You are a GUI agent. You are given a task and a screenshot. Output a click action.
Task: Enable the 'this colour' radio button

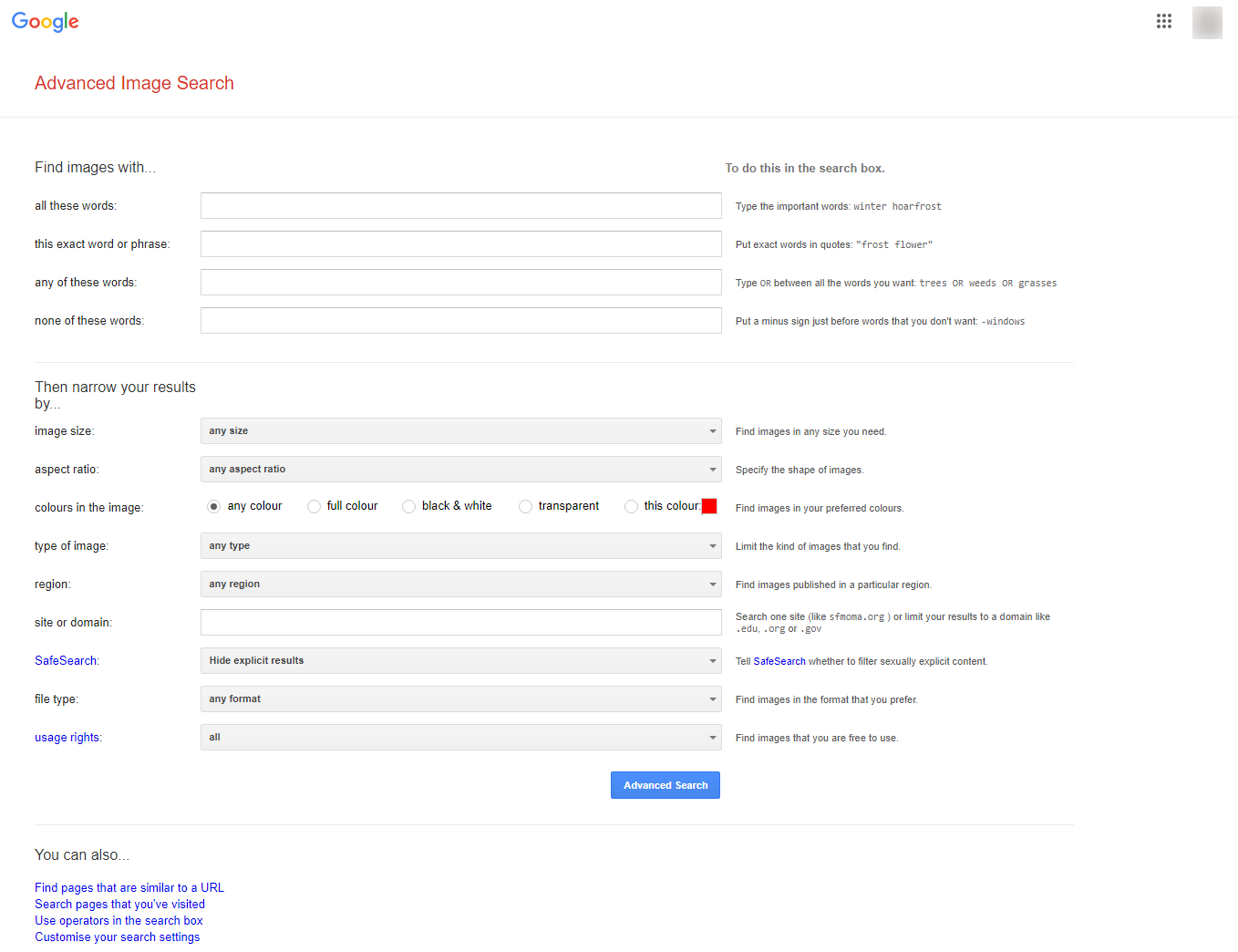click(631, 506)
